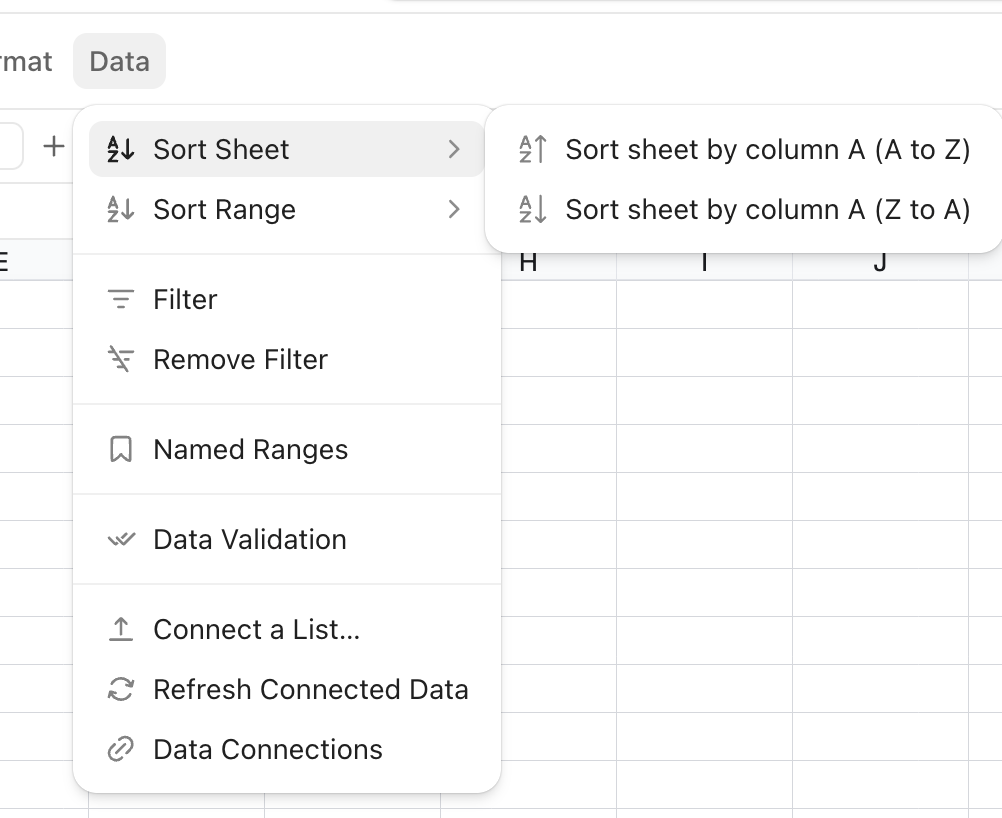Click the Data Connections link icon
This screenshot has height=818, width=1002.
point(121,750)
